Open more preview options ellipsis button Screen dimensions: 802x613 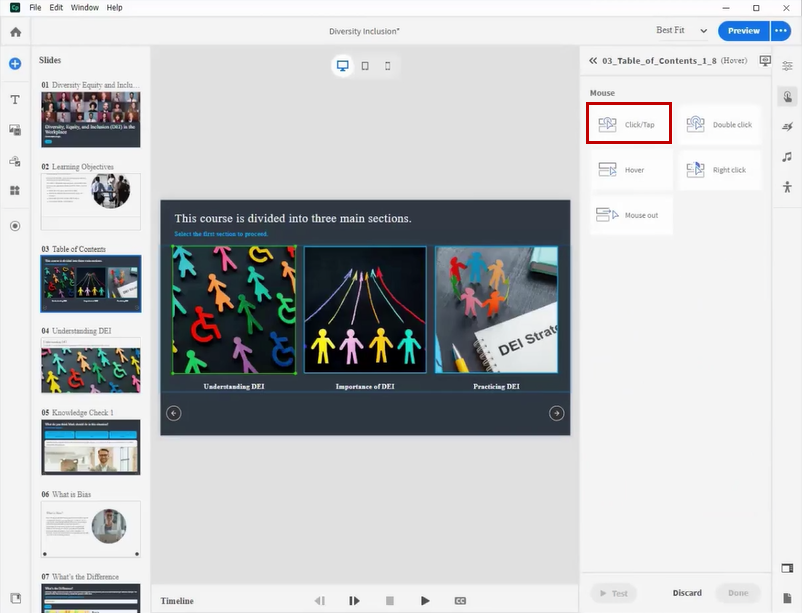781,31
